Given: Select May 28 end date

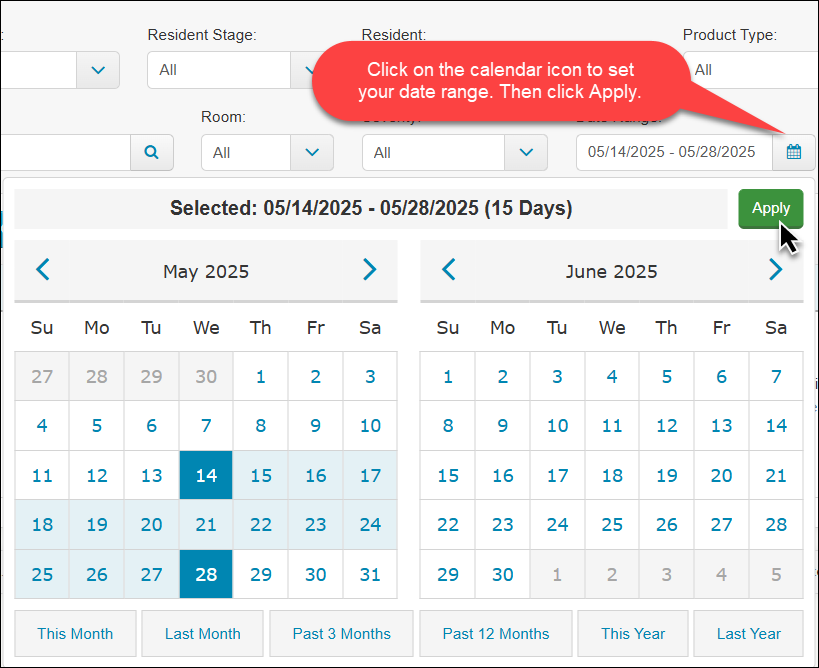Looking at the screenshot, I should point(206,574).
